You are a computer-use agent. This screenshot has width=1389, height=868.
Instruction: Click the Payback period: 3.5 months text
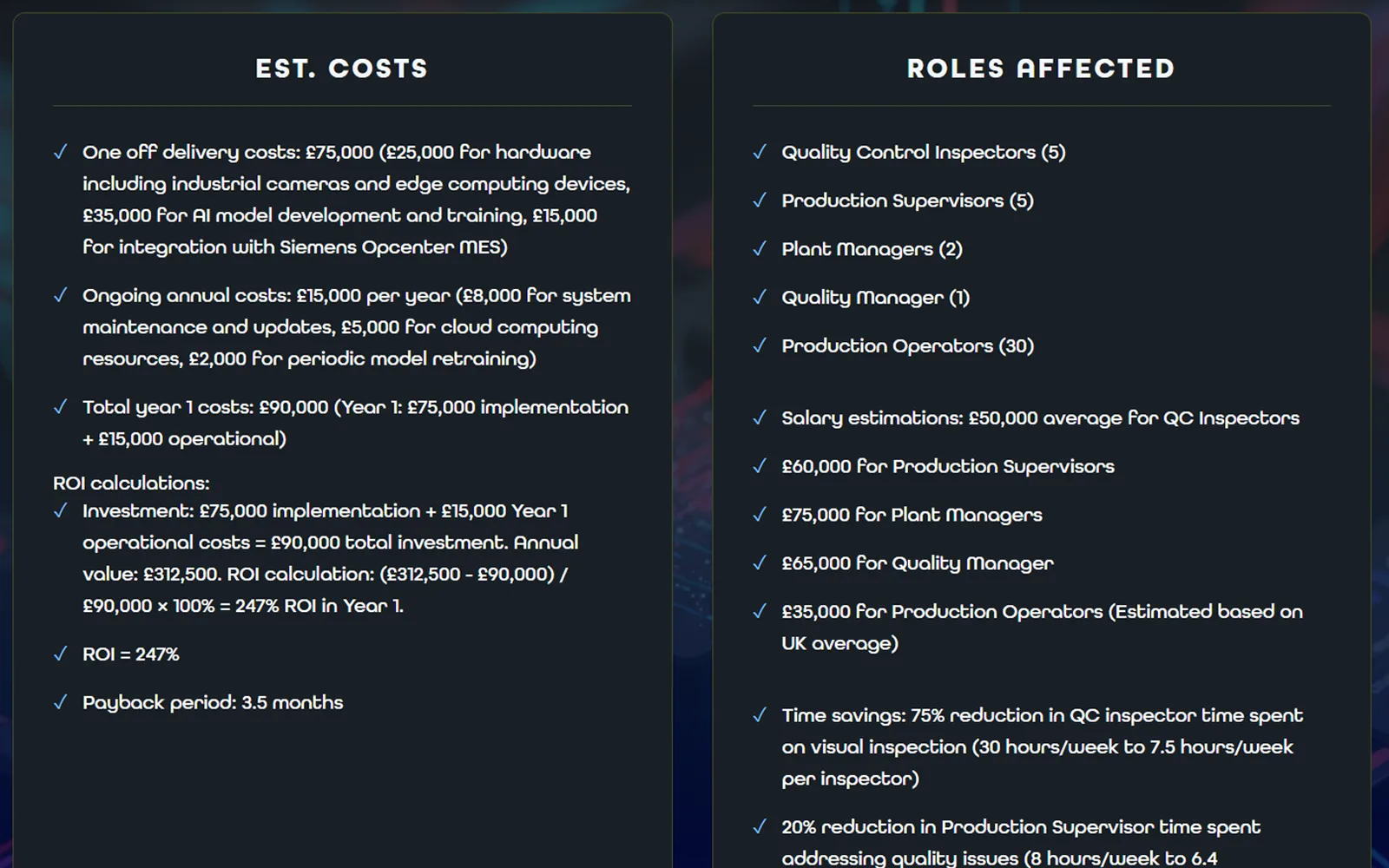pyautogui.click(x=213, y=702)
